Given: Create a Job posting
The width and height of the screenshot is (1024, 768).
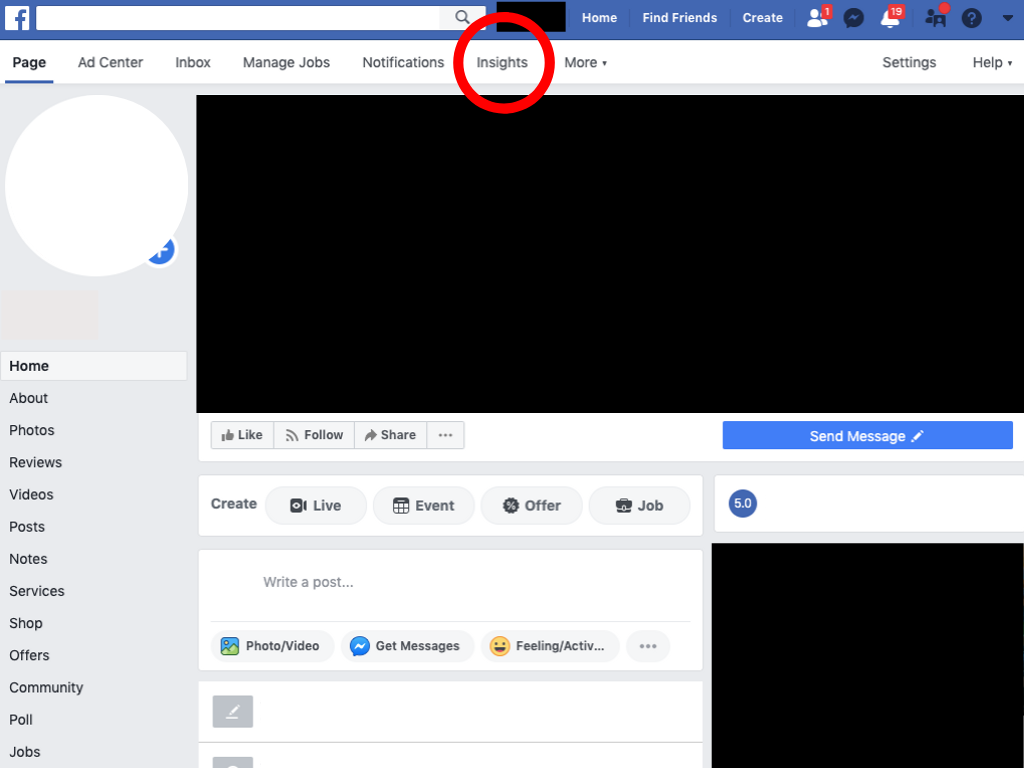Looking at the screenshot, I should point(639,505).
